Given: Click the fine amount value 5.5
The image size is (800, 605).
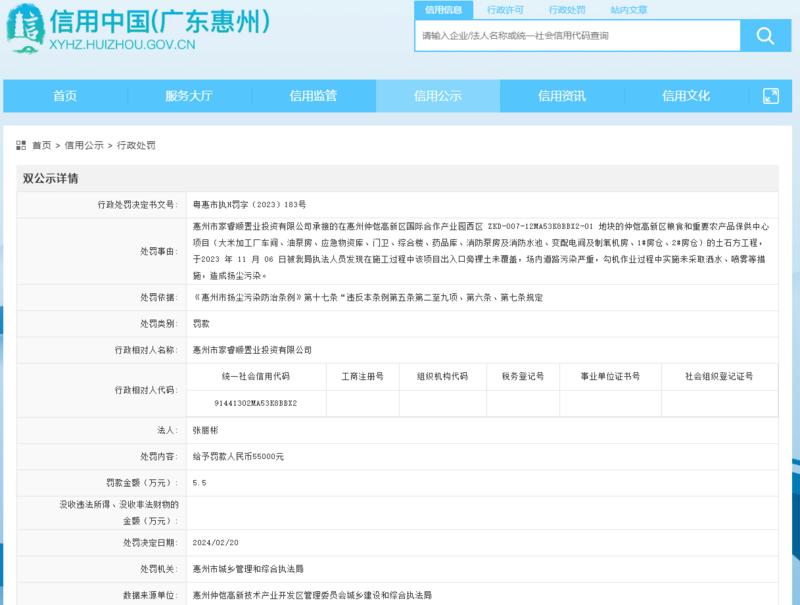Looking at the screenshot, I should (199, 483).
